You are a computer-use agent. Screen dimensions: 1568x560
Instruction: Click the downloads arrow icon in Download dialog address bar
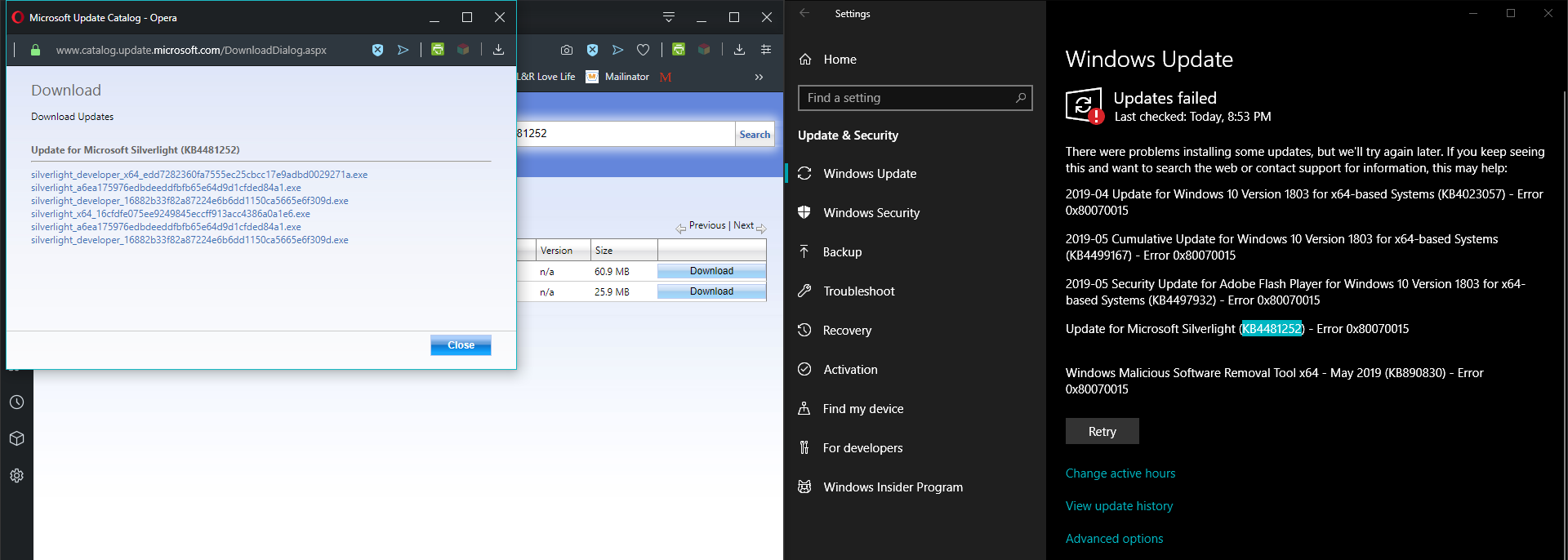[x=498, y=50]
